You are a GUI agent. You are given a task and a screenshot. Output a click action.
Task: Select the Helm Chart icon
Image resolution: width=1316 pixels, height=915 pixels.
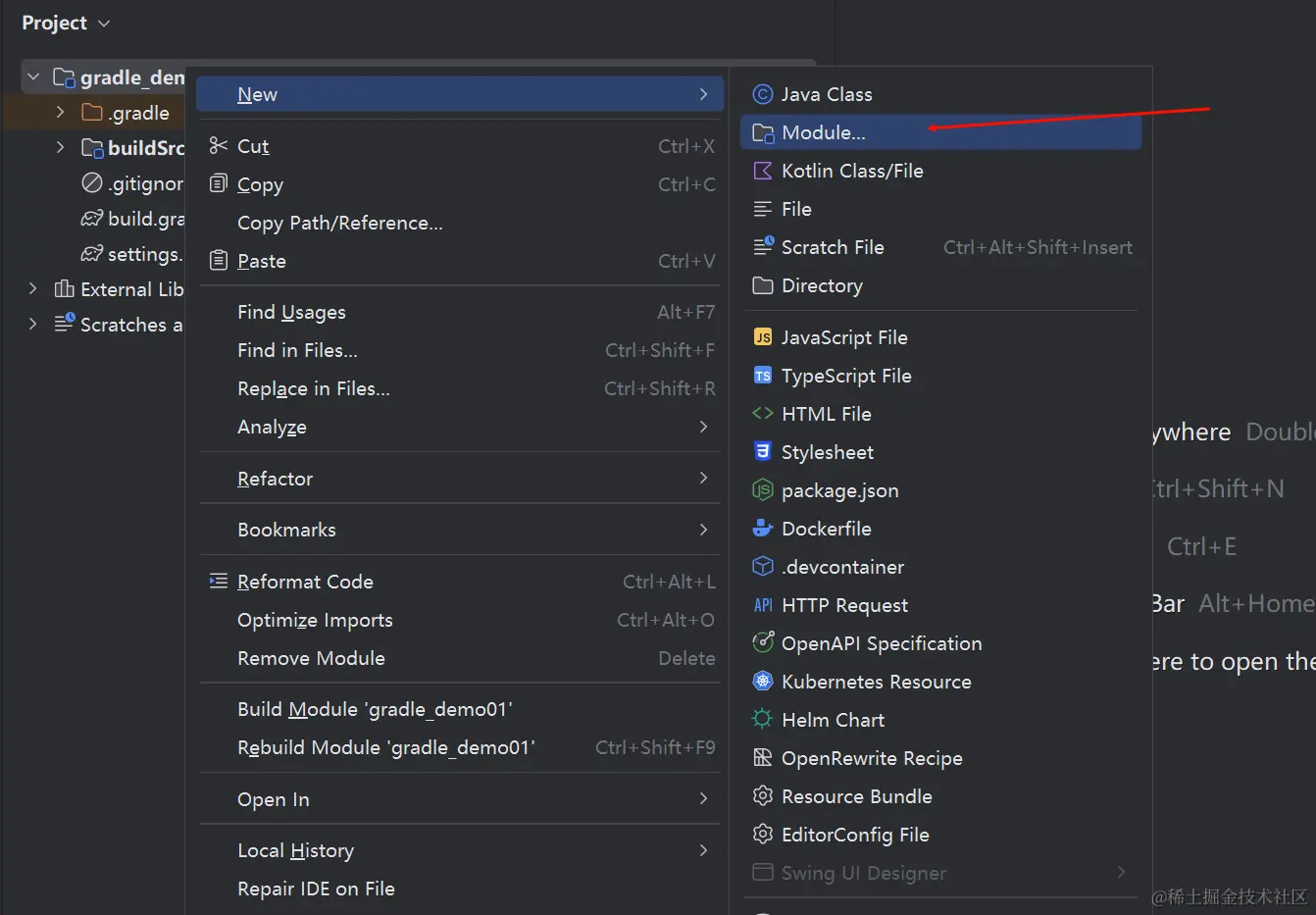pos(763,720)
